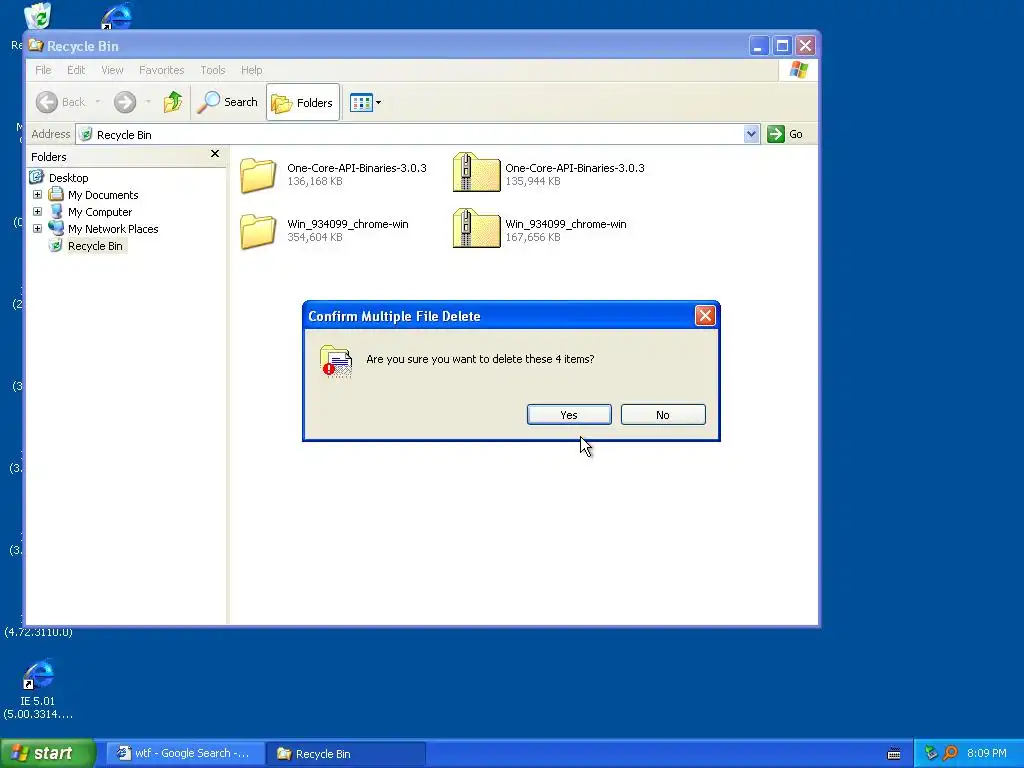
Task: Open the File menu
Action: [43, 70]
